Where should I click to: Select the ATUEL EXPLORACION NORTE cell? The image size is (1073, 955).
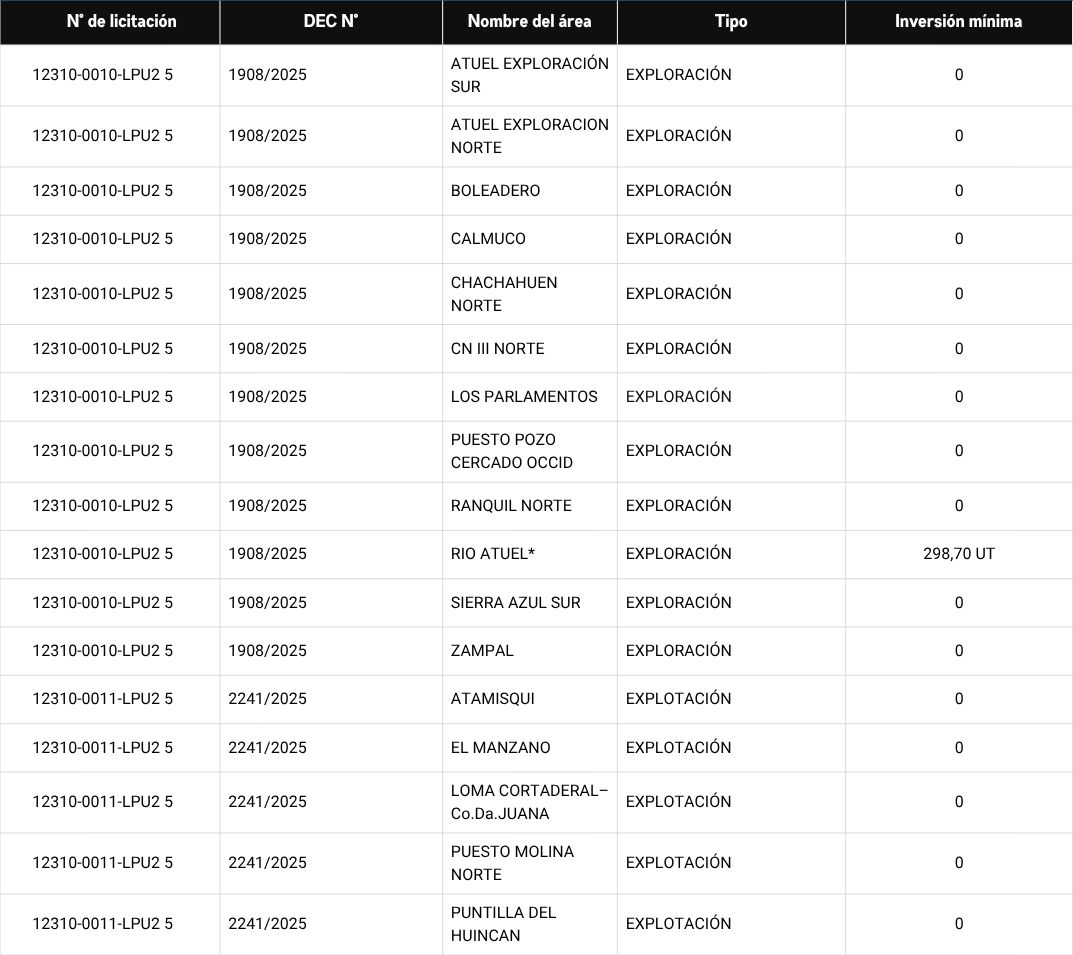(x=529, y=136)
